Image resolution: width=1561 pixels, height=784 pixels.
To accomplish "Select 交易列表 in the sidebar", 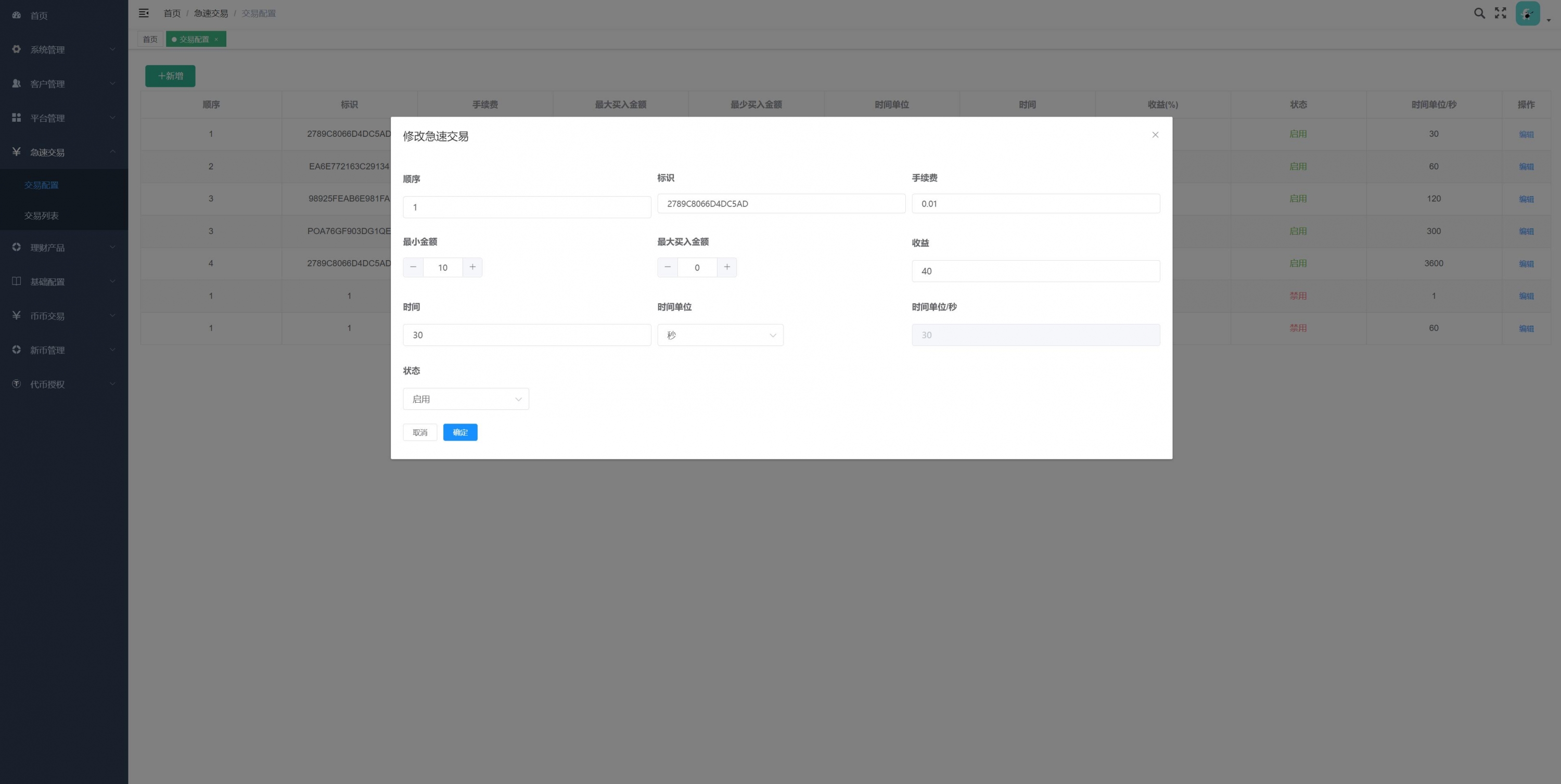I will pyautogui.click(x=41, y=216).
